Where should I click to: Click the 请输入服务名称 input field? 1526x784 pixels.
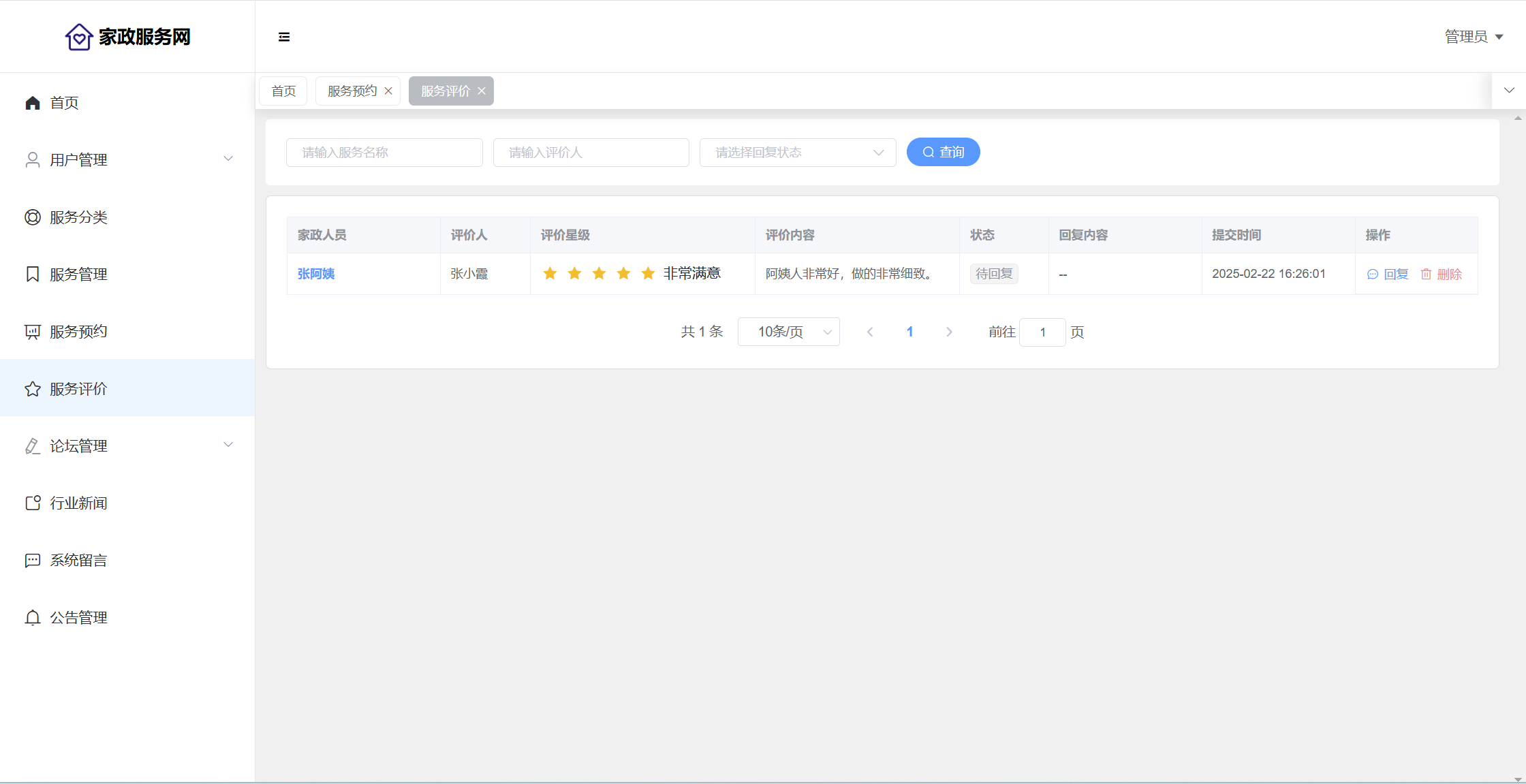(384, 153)
